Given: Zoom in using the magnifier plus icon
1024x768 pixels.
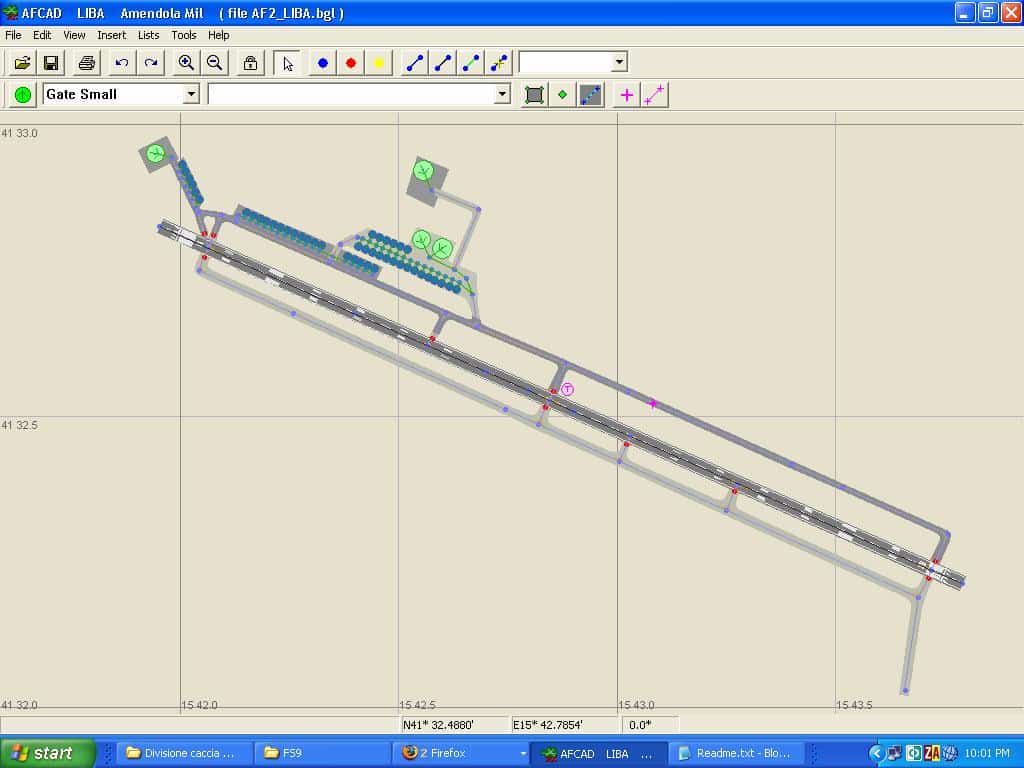Looking at the screenshot, I should point(186,63).
